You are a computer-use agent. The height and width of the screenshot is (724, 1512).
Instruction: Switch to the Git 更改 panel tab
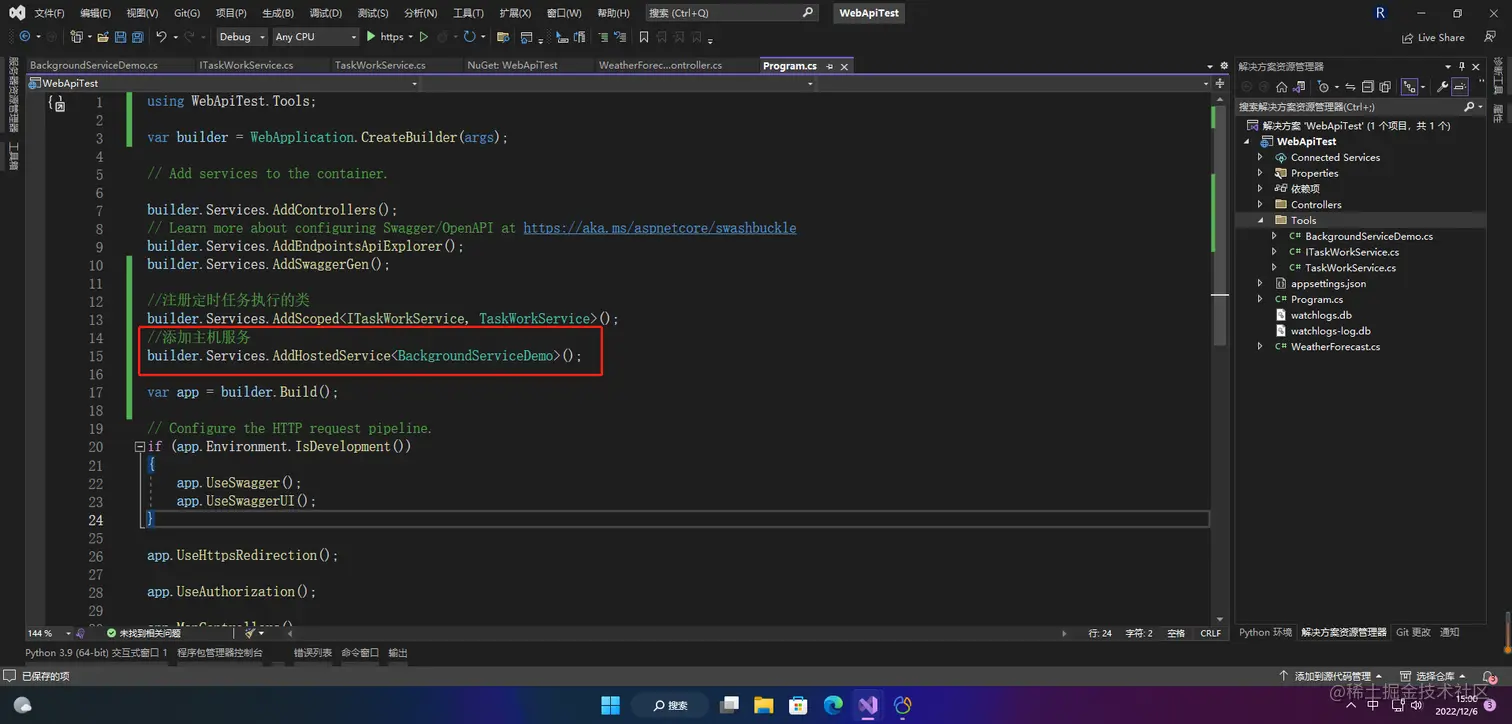[1413, 632]
